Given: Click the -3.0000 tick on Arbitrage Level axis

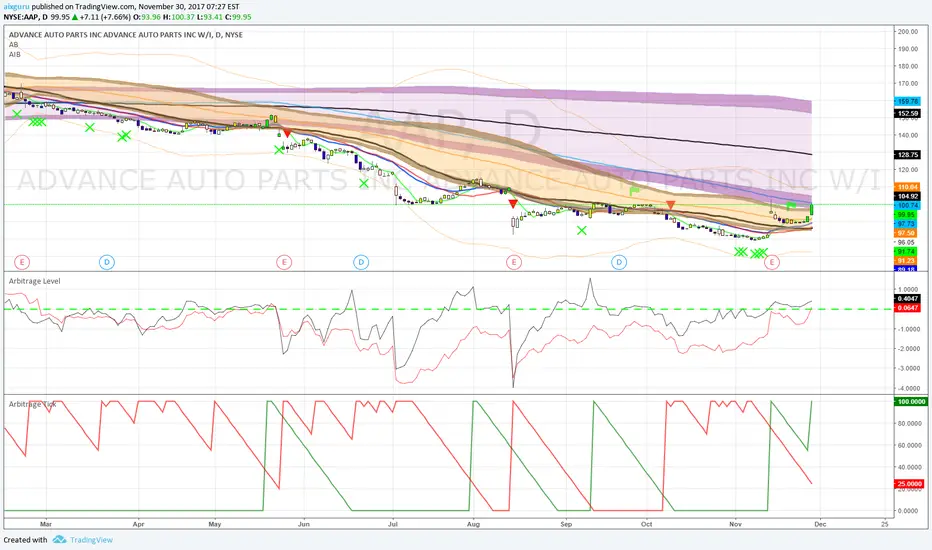Looking at the screenshot, I should coord(908,369).
